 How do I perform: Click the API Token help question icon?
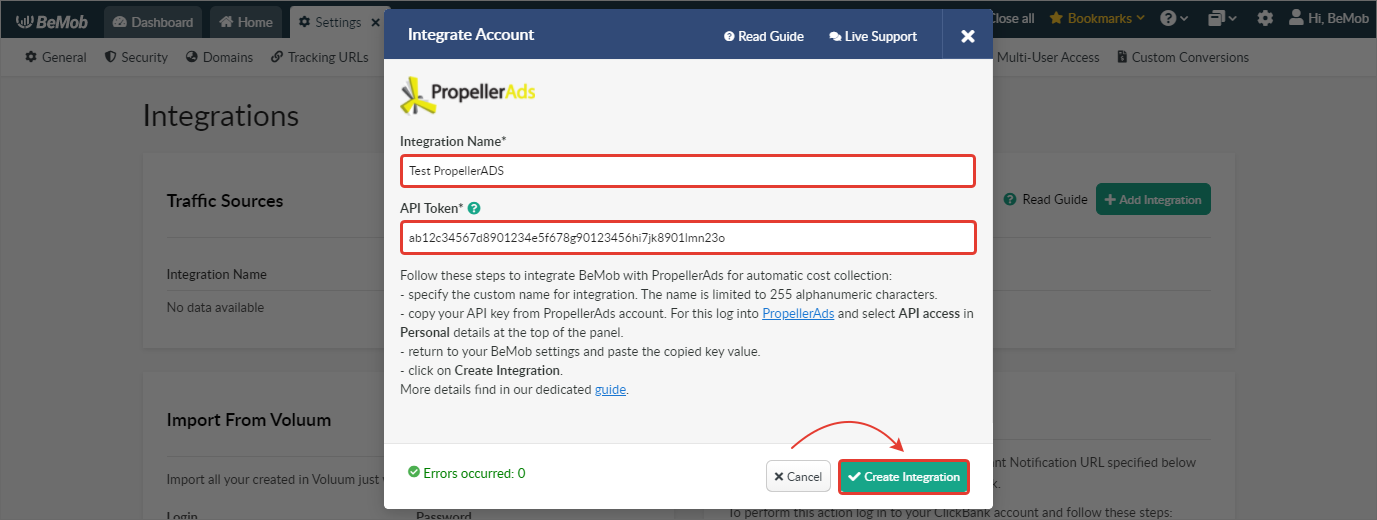[x=474, y=209]
